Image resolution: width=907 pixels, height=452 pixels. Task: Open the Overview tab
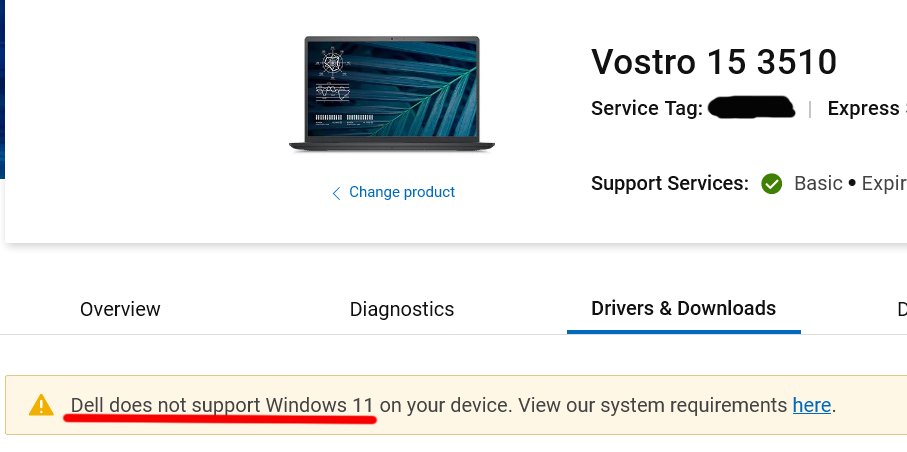pos(120,309)
